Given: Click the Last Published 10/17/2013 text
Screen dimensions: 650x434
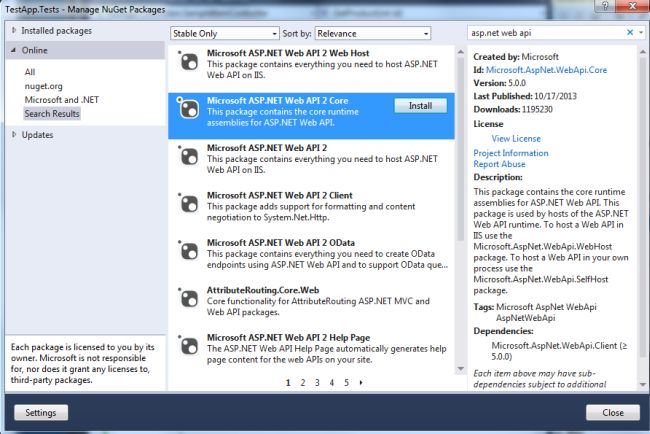Looking at the screenshot, I should 525,96.
